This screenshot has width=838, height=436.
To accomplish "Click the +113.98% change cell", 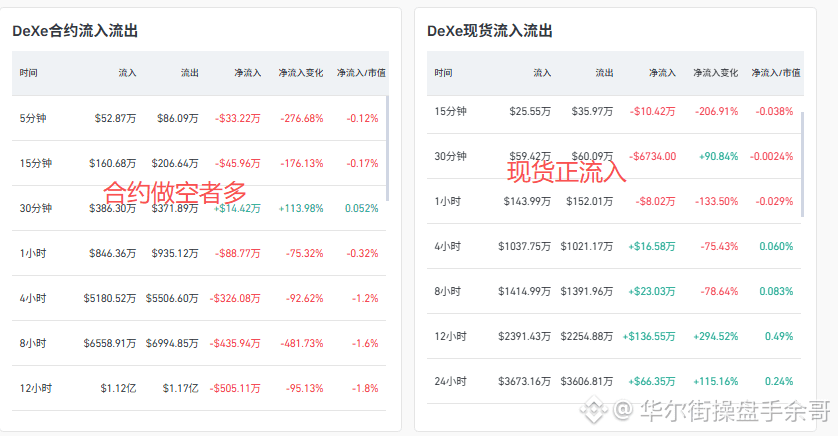I will pos(301,208).
